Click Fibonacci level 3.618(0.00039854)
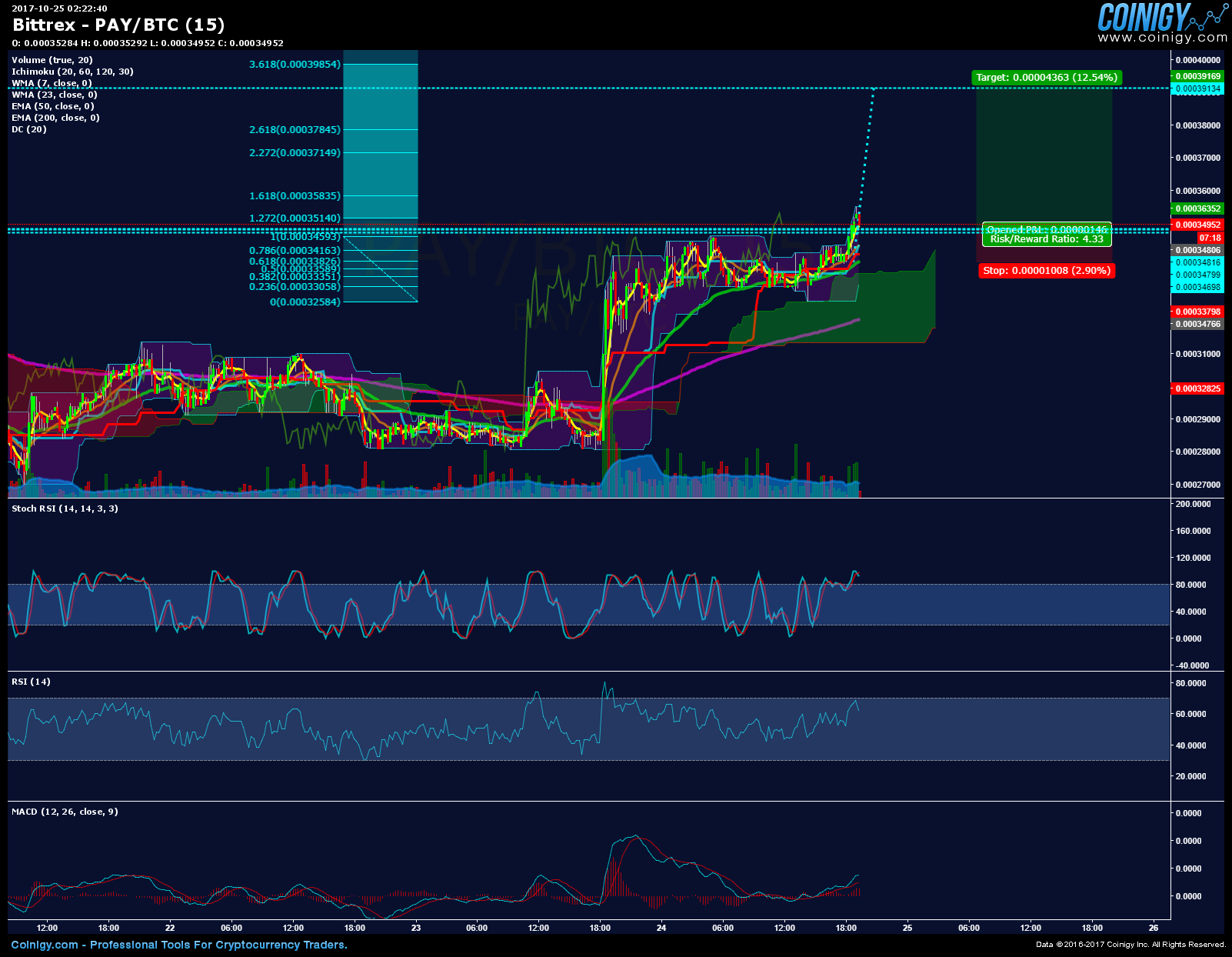This screenshot has width=1232, height=957. pyautogui.click(x=295, y=65)
